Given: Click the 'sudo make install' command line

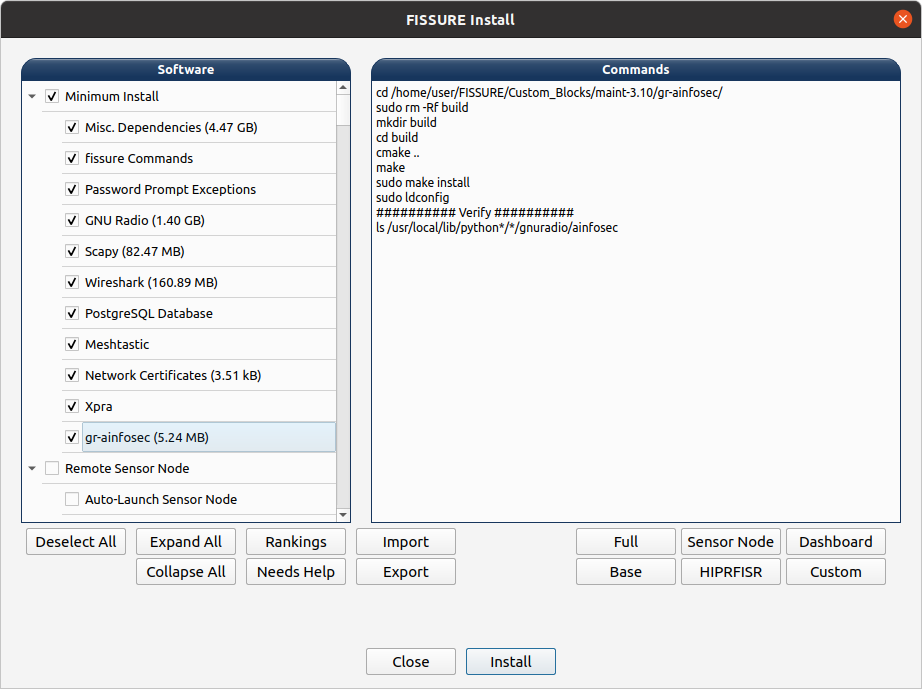Looking at the screenshot, I should pos(423,183).
